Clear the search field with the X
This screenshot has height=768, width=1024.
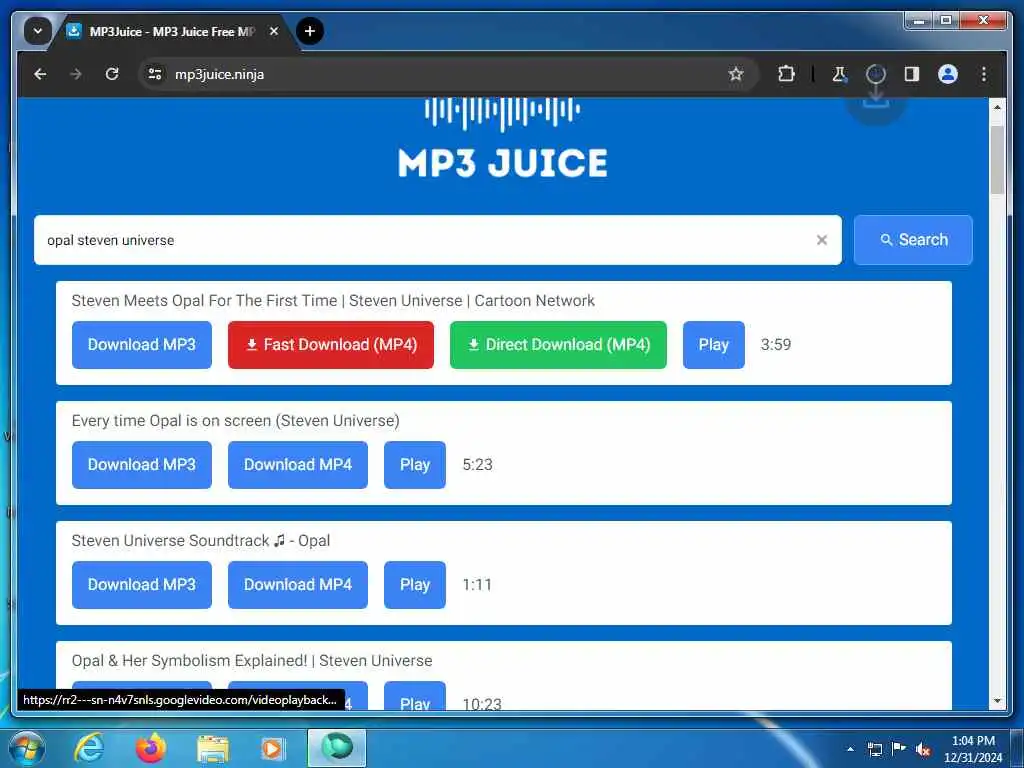coord(822,240)
